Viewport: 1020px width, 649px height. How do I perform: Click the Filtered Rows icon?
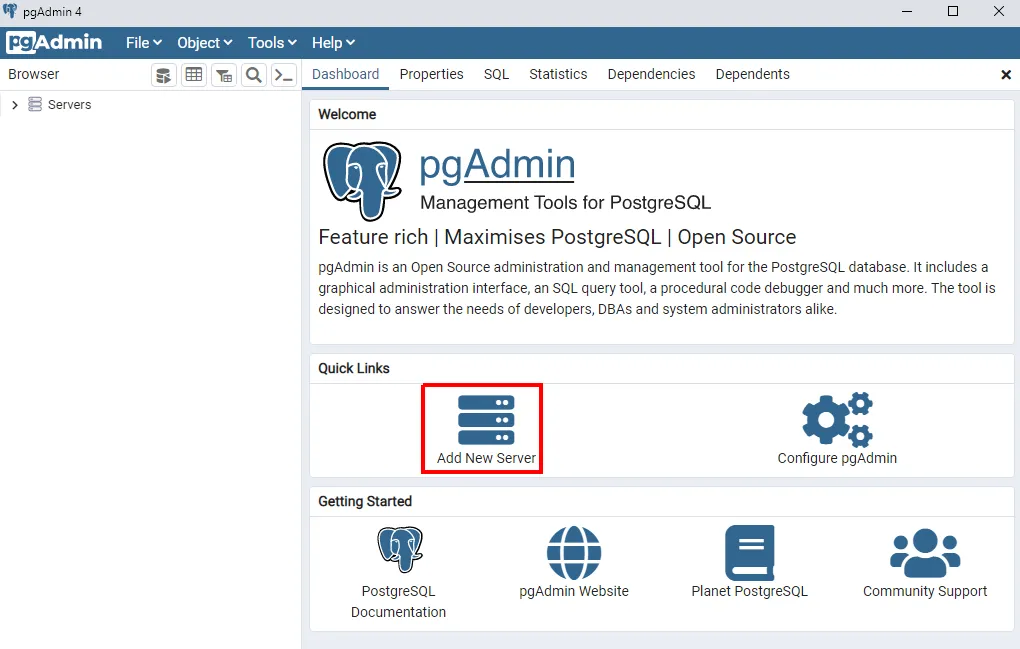224,75
